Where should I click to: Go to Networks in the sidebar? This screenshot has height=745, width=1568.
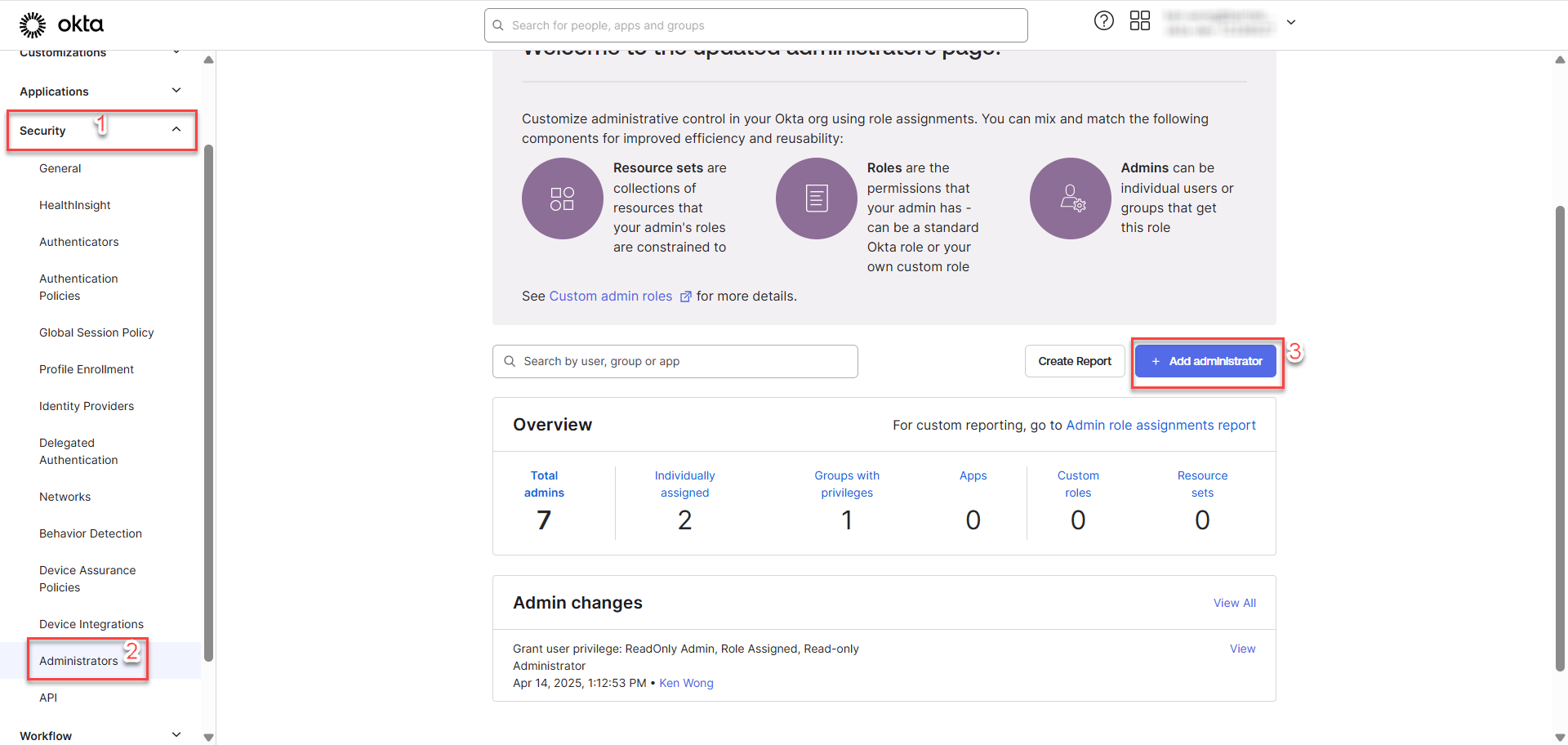point(65,497)
